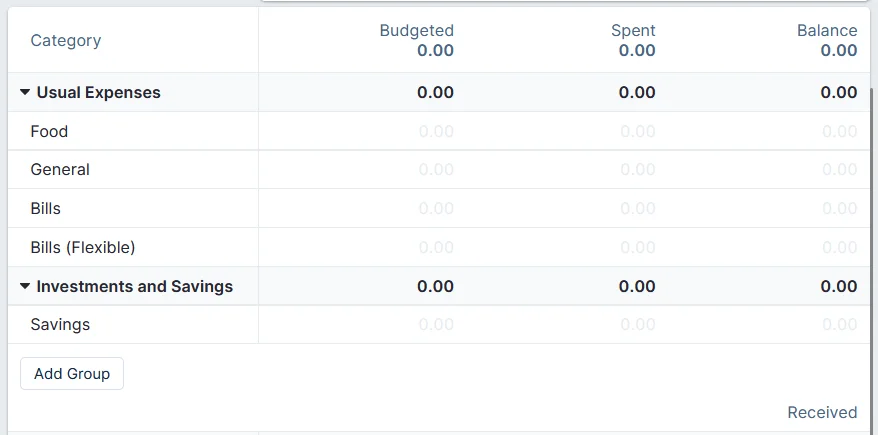This screenshot has height=435, width=878.
Task: Open the Food spent amount
Action: [638, 131]
